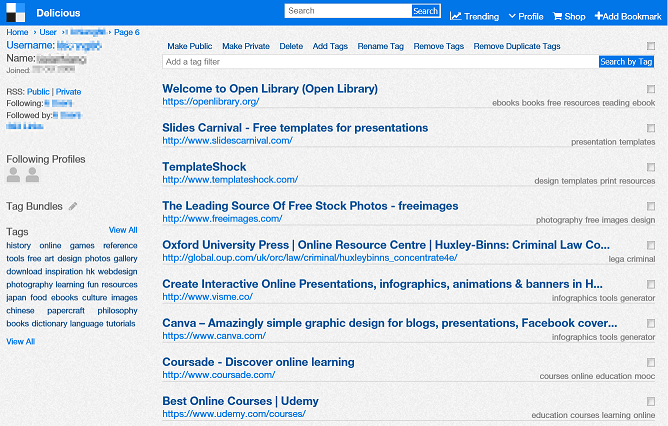Click the 'photography' tag in the sidebar

tap(30, 284)
